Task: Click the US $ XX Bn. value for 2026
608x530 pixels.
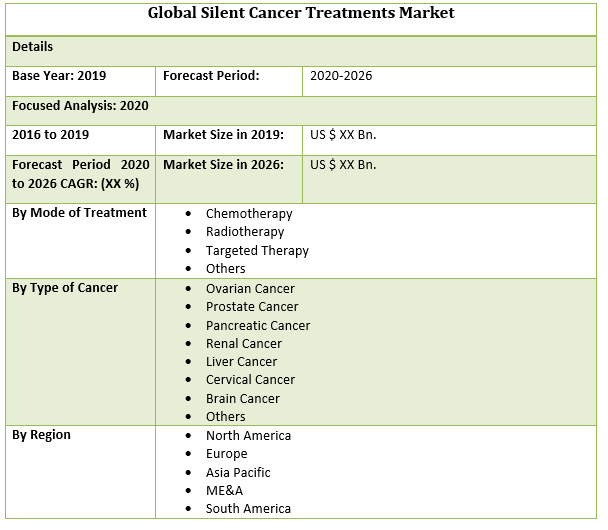Action: click(x=343, y=165)
